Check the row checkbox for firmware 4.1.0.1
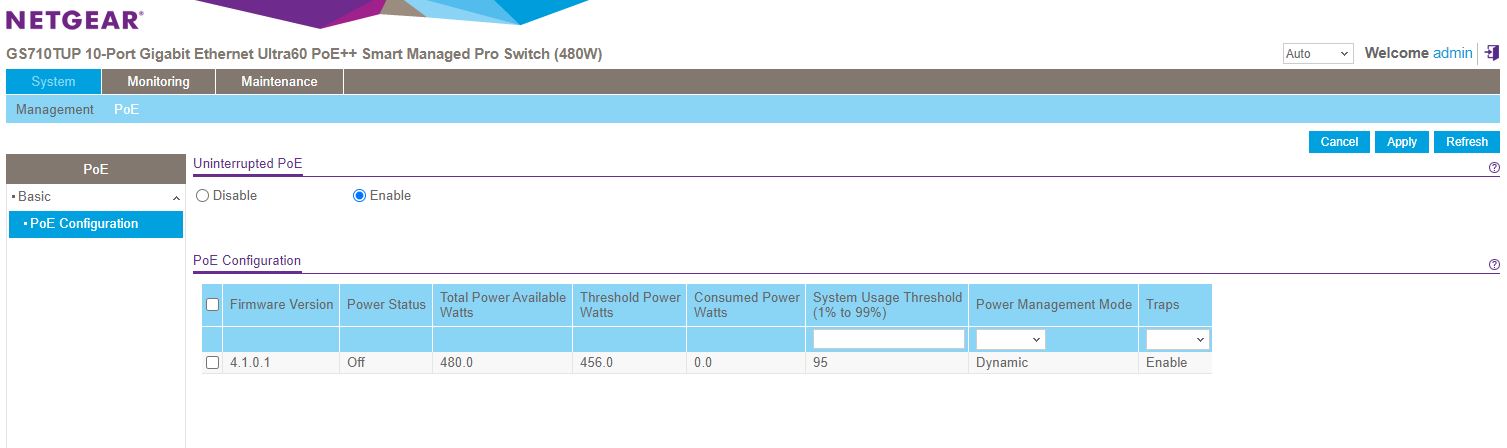Image resolution: width=1507 pixels, height=448 pixels. tap(212, 363)
